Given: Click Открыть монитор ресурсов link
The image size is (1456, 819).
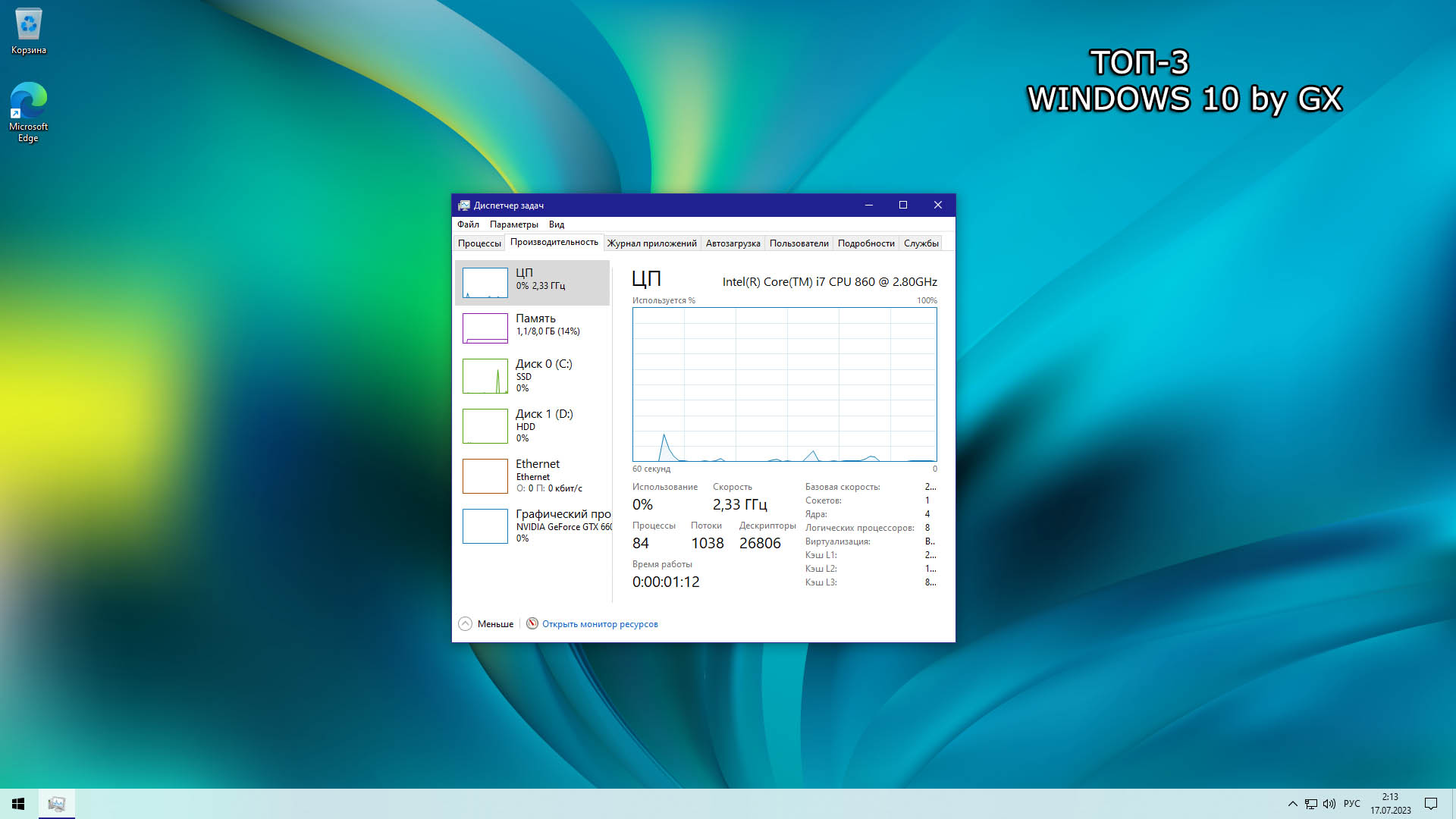Looking at the screenshot, I should click(x=600, y=624).
